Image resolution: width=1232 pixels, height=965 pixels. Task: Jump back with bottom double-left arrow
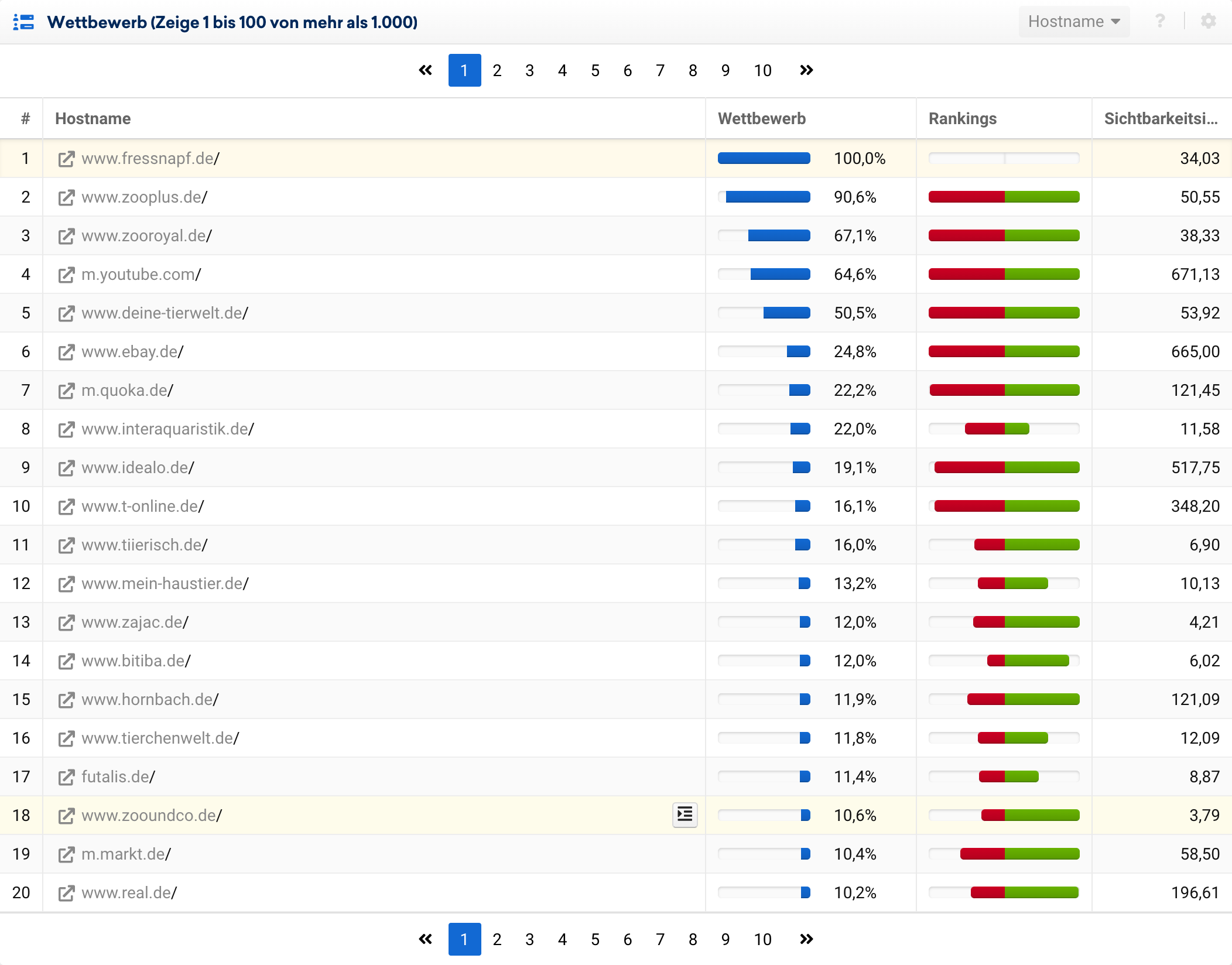pyautogui.click(x=426, y=939)
